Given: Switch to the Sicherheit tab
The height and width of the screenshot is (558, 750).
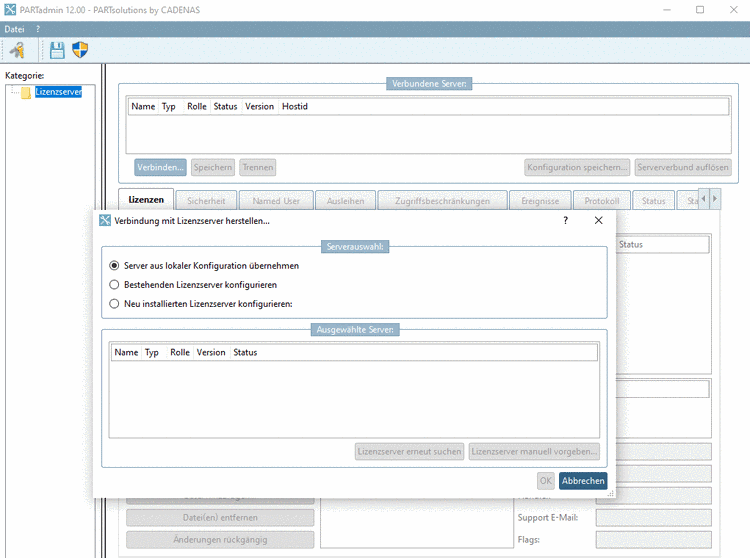Looking at the screenshot, I should [x=206, y=201].
